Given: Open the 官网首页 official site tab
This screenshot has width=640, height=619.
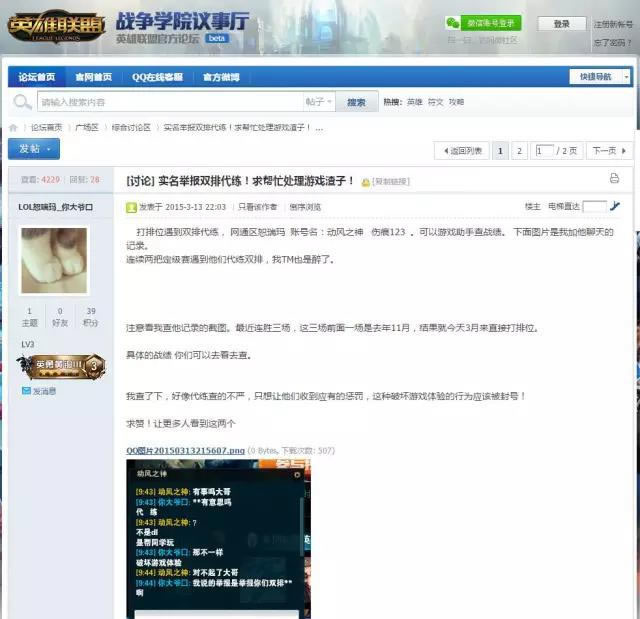Looking at the screenshot, I should point(93,77).
